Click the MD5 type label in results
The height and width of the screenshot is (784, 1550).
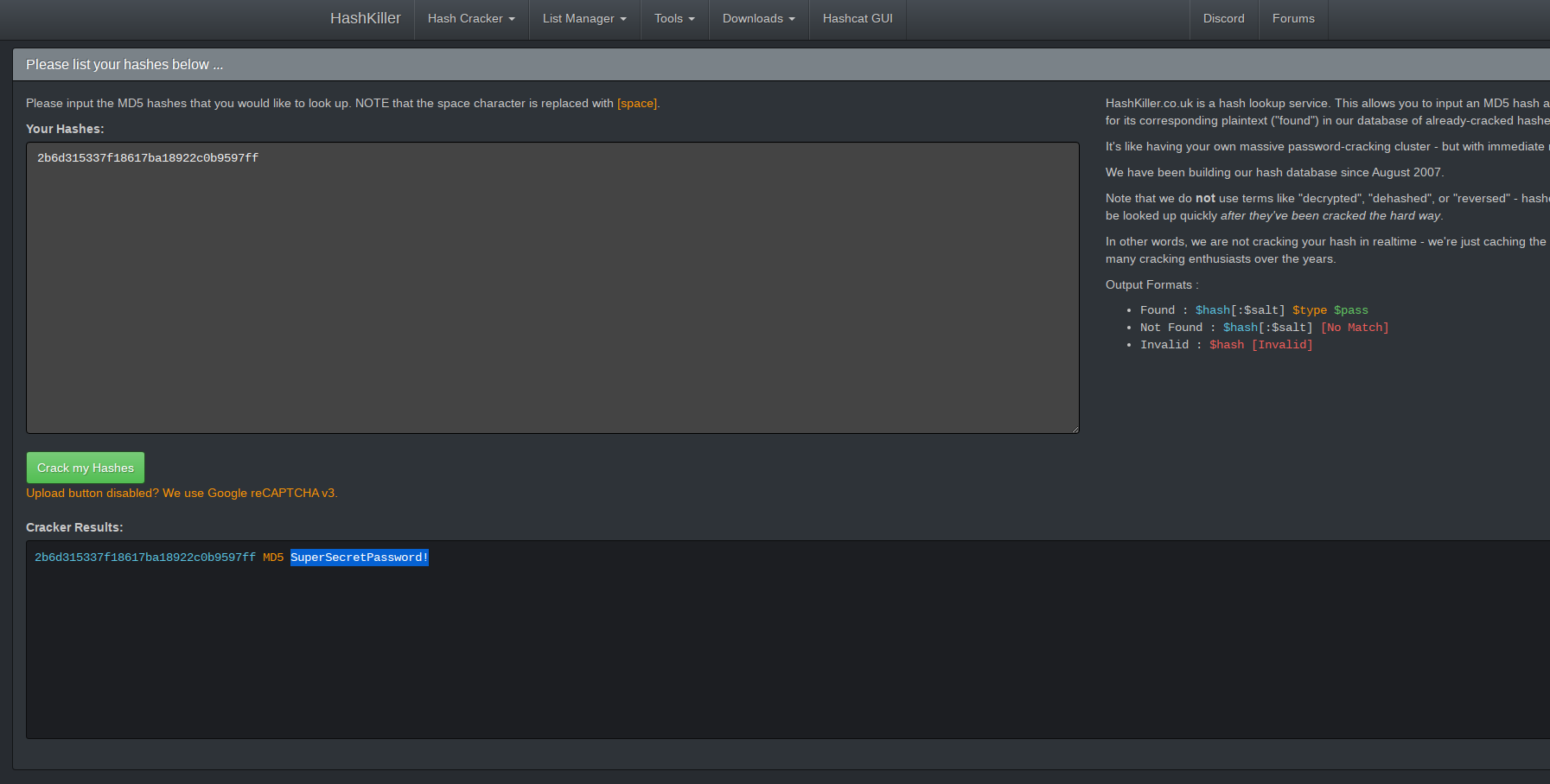click(x=273, y=558)
